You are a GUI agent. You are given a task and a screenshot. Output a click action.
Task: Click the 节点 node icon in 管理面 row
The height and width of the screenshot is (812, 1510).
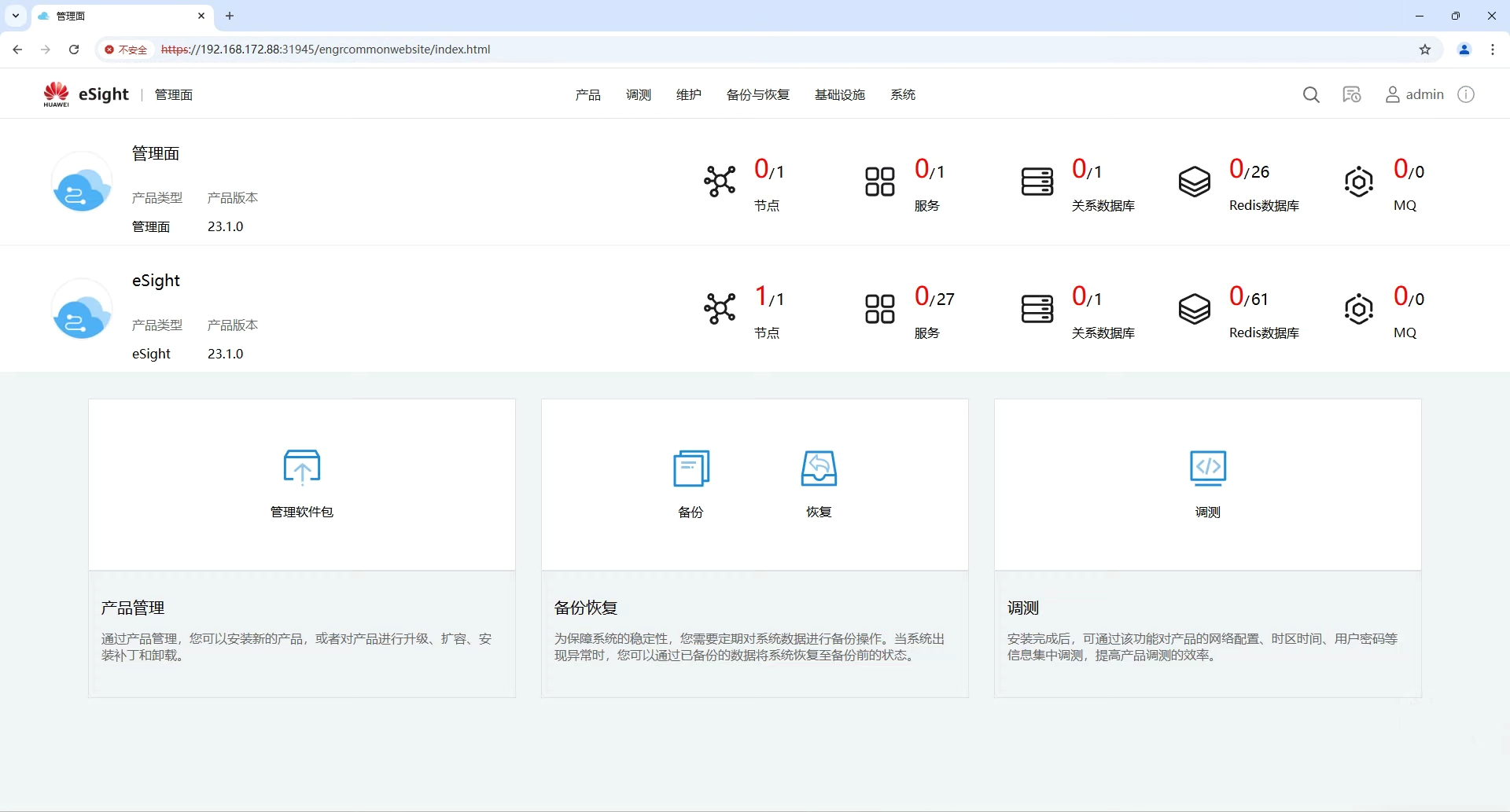[720, 182]
